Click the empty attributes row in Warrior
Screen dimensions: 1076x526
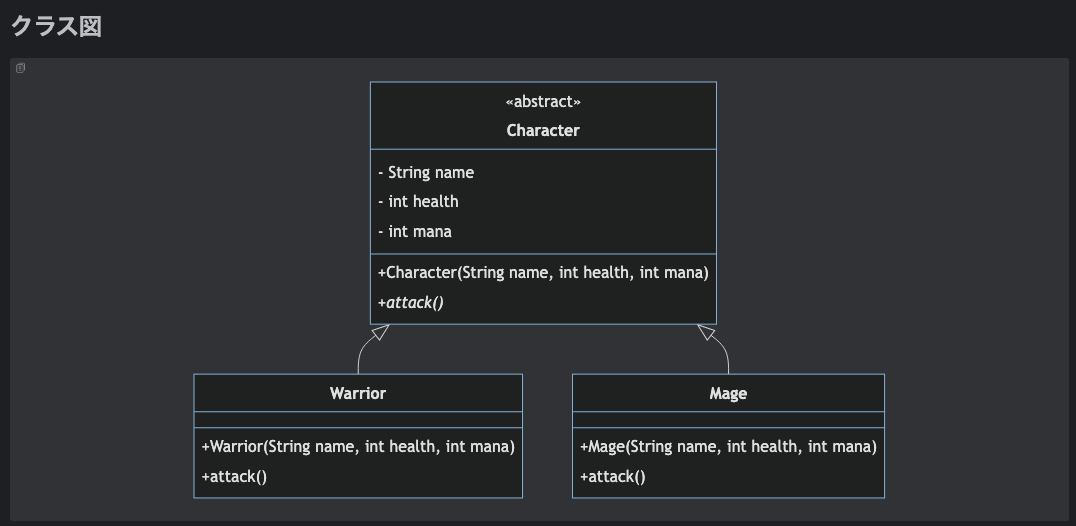click(358, 420)
